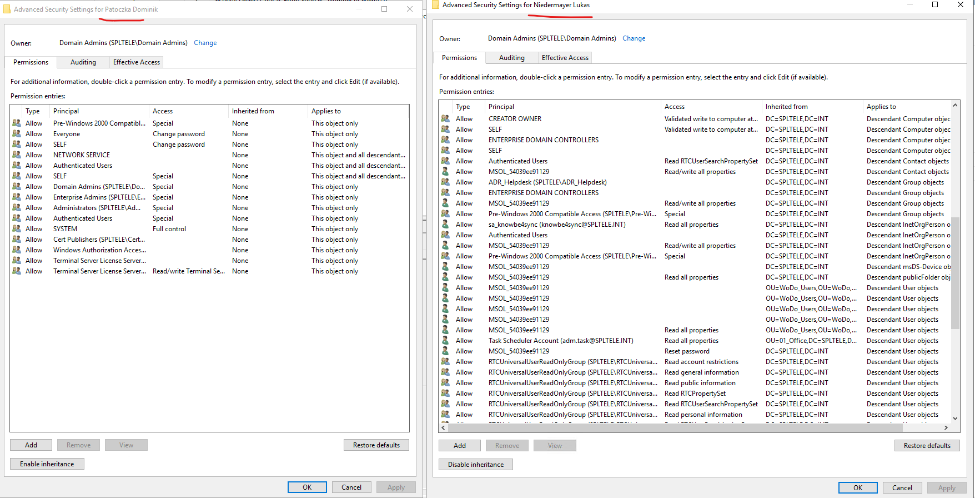Click the Disable inheritance button
This screenshot has height=498, width=975.
(476, 464)
